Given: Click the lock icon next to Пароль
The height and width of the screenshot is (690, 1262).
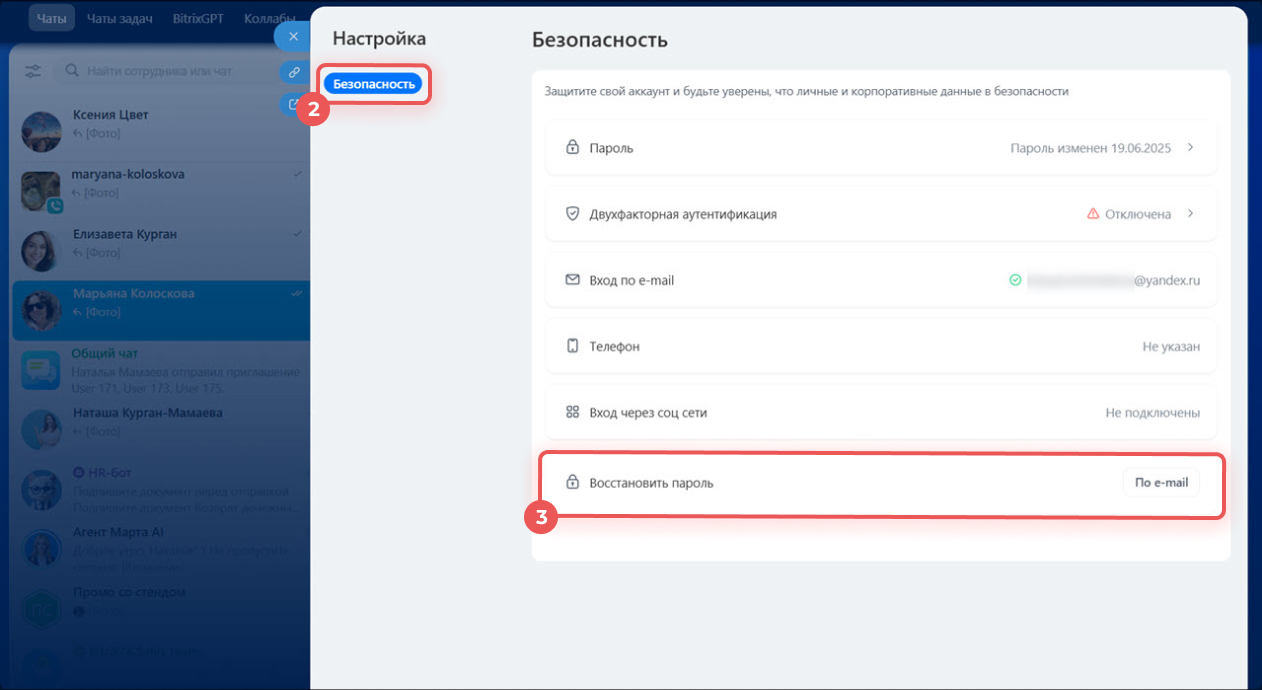Looking at the screenshot, I should pyautogui.click(x=573, y=148).
